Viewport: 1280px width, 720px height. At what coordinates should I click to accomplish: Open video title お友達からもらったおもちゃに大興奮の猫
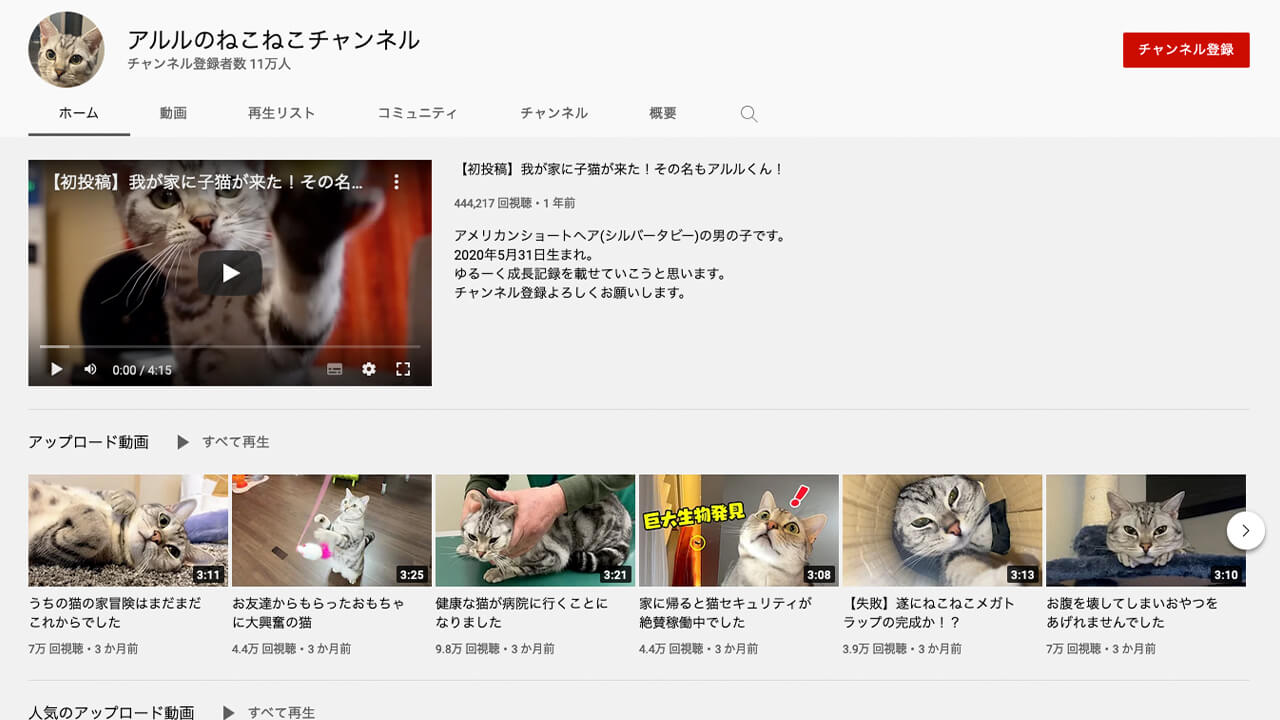[319, 613]
